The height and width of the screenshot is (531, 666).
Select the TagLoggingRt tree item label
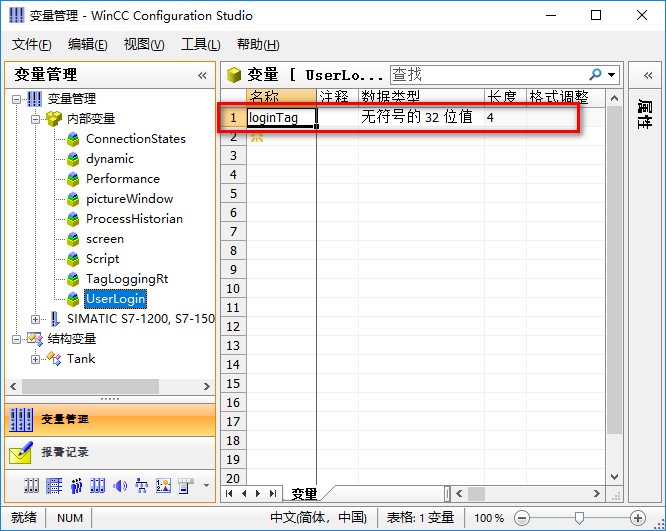click(x=127, y=279)
